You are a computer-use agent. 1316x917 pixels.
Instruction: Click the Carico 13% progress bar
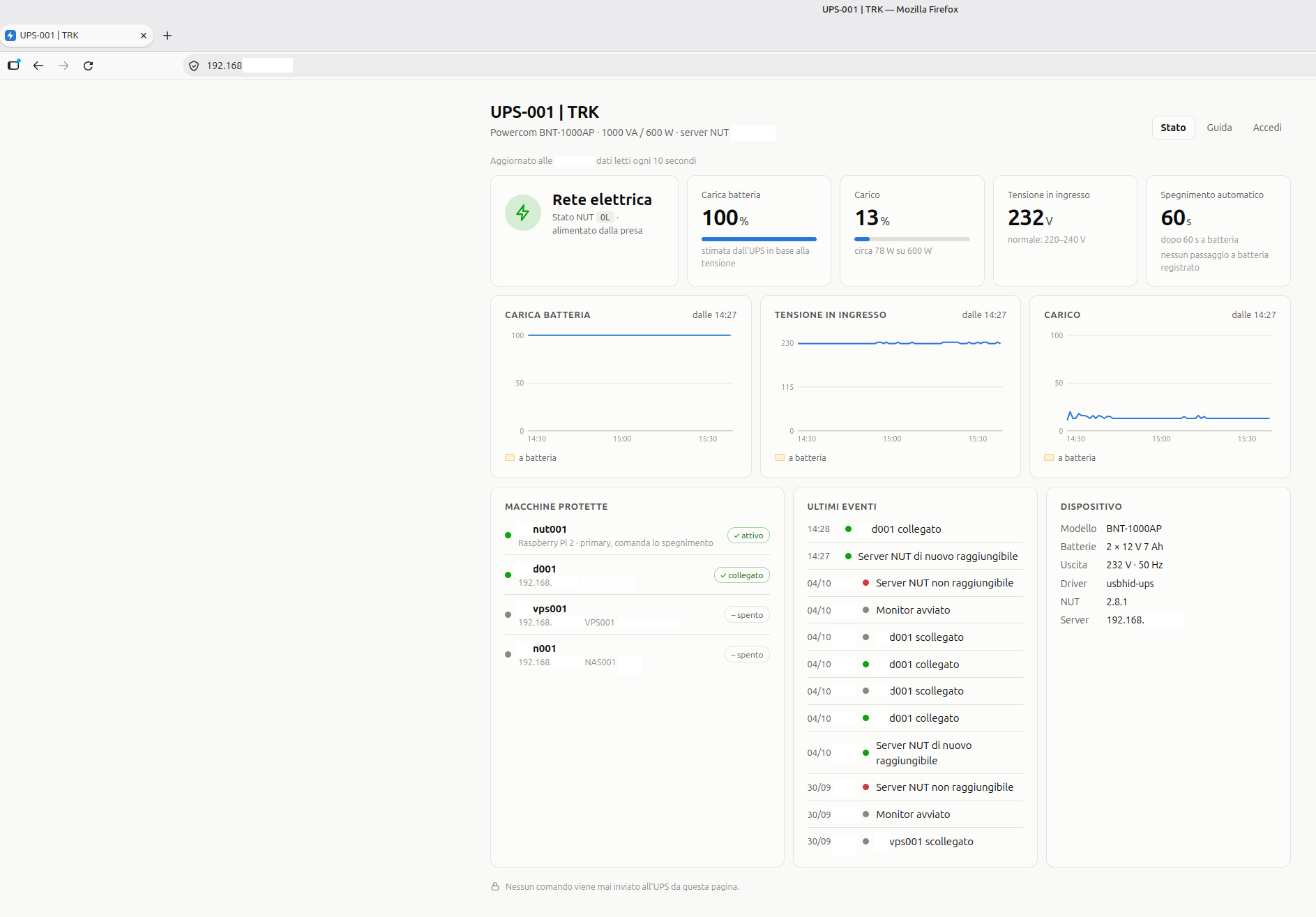(912, 239)
